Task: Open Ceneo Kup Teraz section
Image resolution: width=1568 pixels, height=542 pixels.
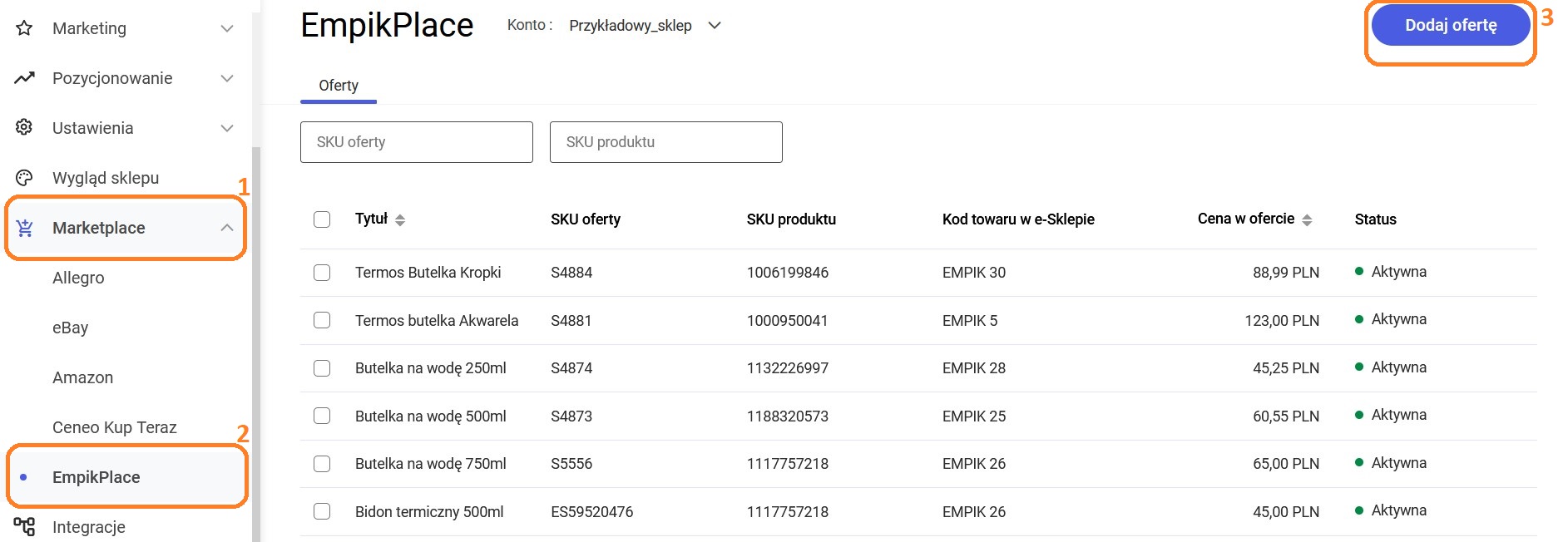Action: pyautogui.click(x=115, y=427)
